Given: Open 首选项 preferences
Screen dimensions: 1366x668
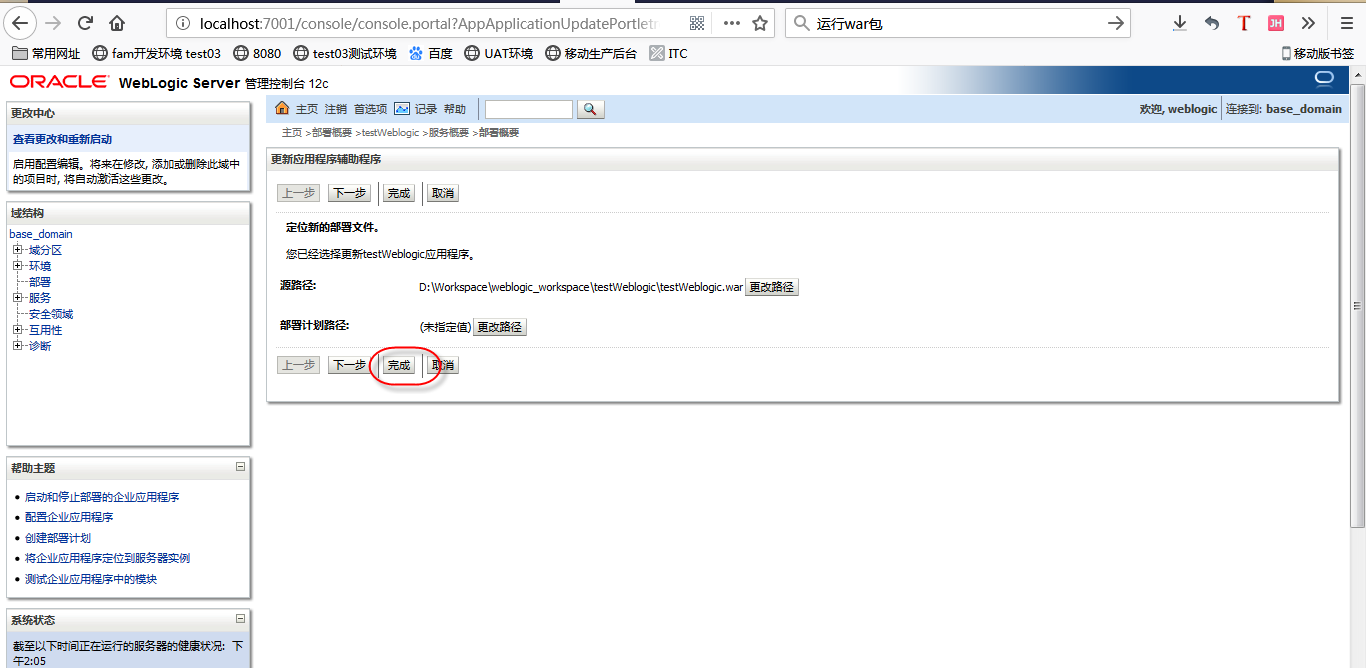Looking at the screenshot, I should [x=371, y=109].
